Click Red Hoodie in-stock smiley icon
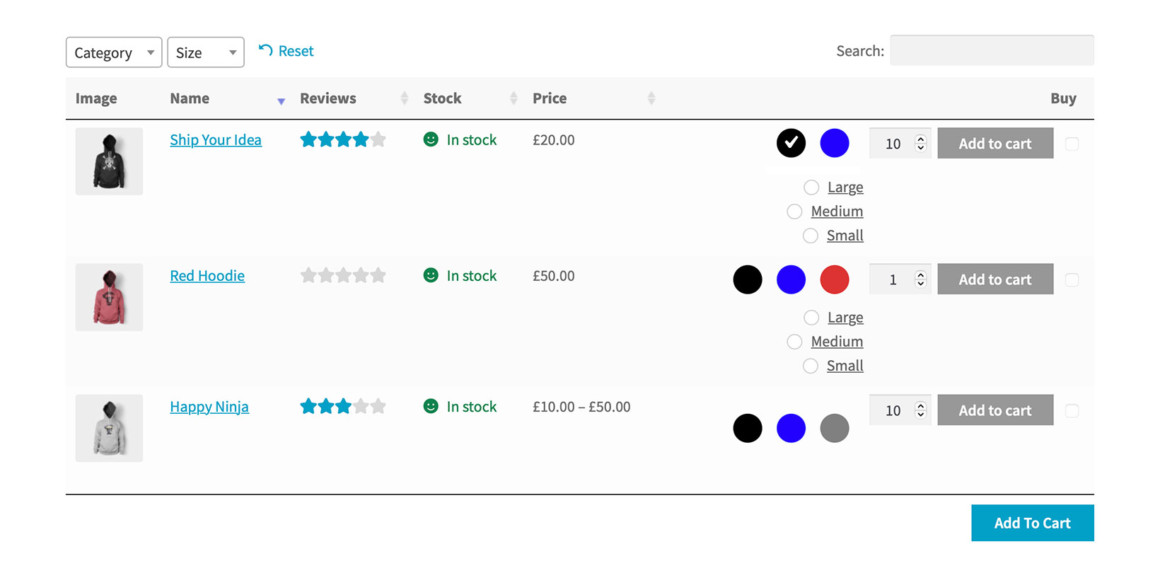This screenshot has height=578, width=1160. click(431, 275)
